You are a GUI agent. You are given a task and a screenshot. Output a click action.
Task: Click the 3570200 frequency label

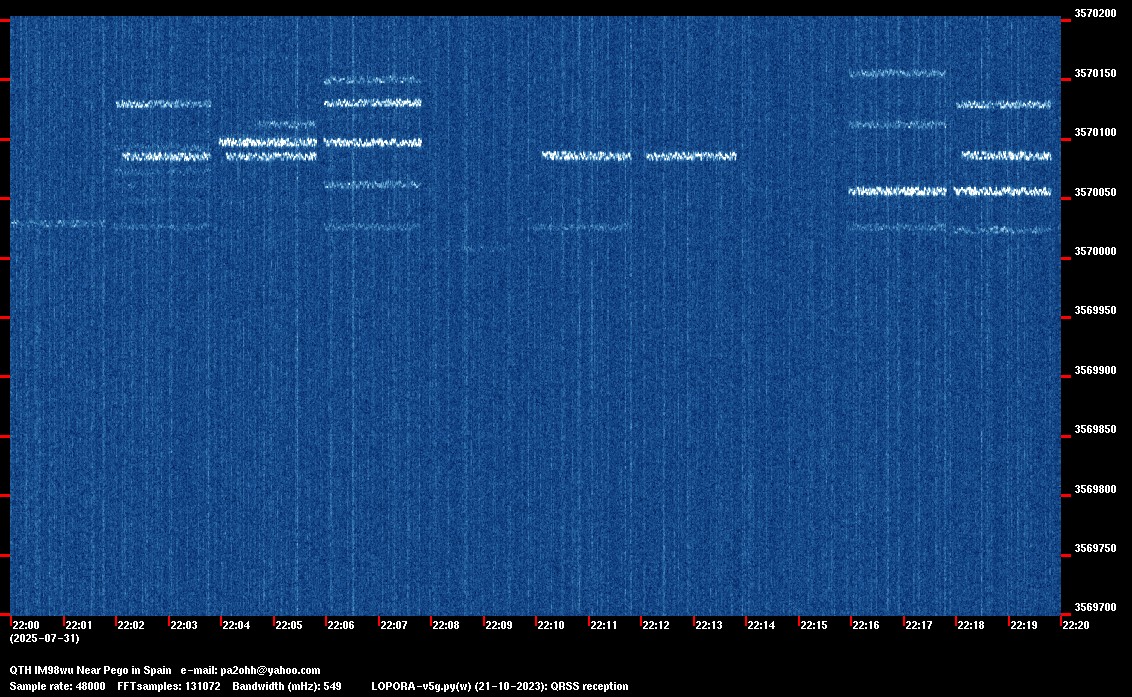(1095, 13)
